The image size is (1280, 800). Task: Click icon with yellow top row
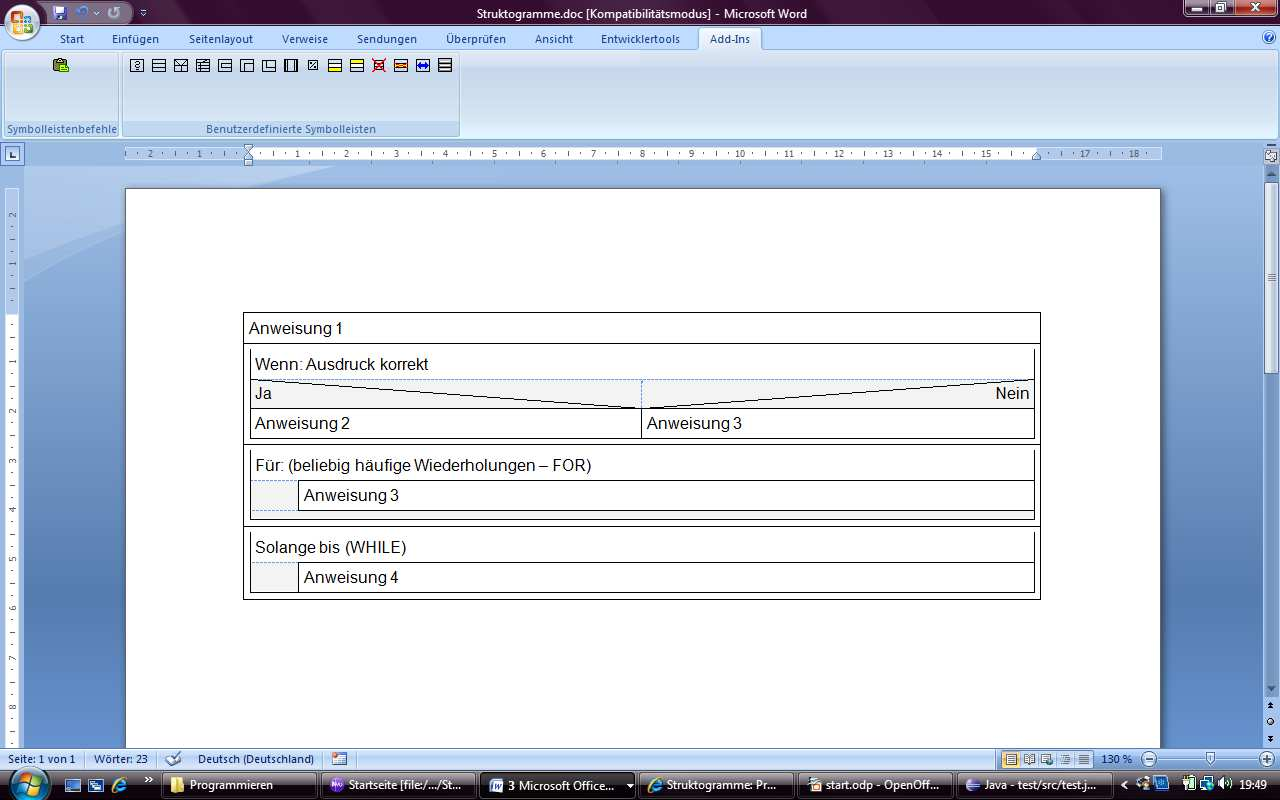pyautogui.click(x=357, y=66)
